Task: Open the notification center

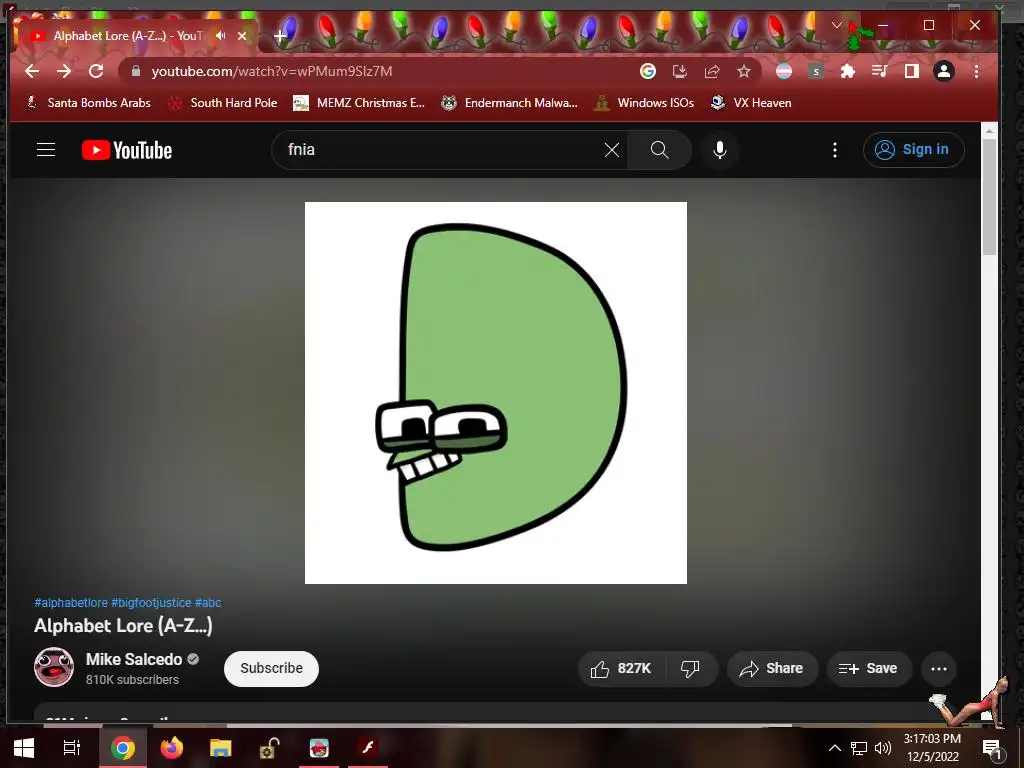Action: coord(992,748)
